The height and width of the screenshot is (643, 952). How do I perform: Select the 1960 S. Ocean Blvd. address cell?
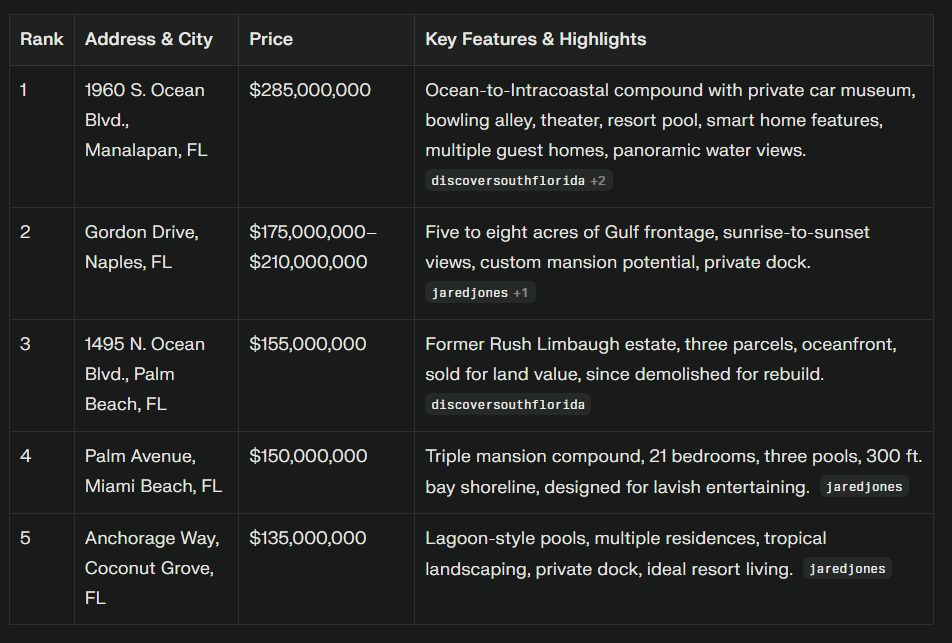click(x=145, y=120)
